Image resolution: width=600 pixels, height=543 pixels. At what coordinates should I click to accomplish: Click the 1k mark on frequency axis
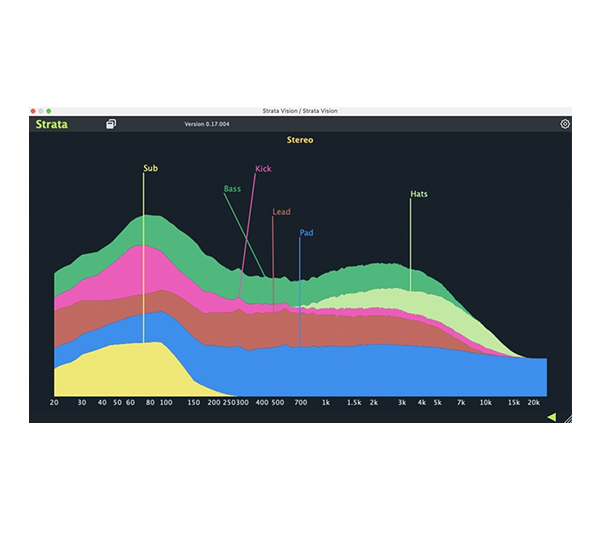[x=325, y=402]
